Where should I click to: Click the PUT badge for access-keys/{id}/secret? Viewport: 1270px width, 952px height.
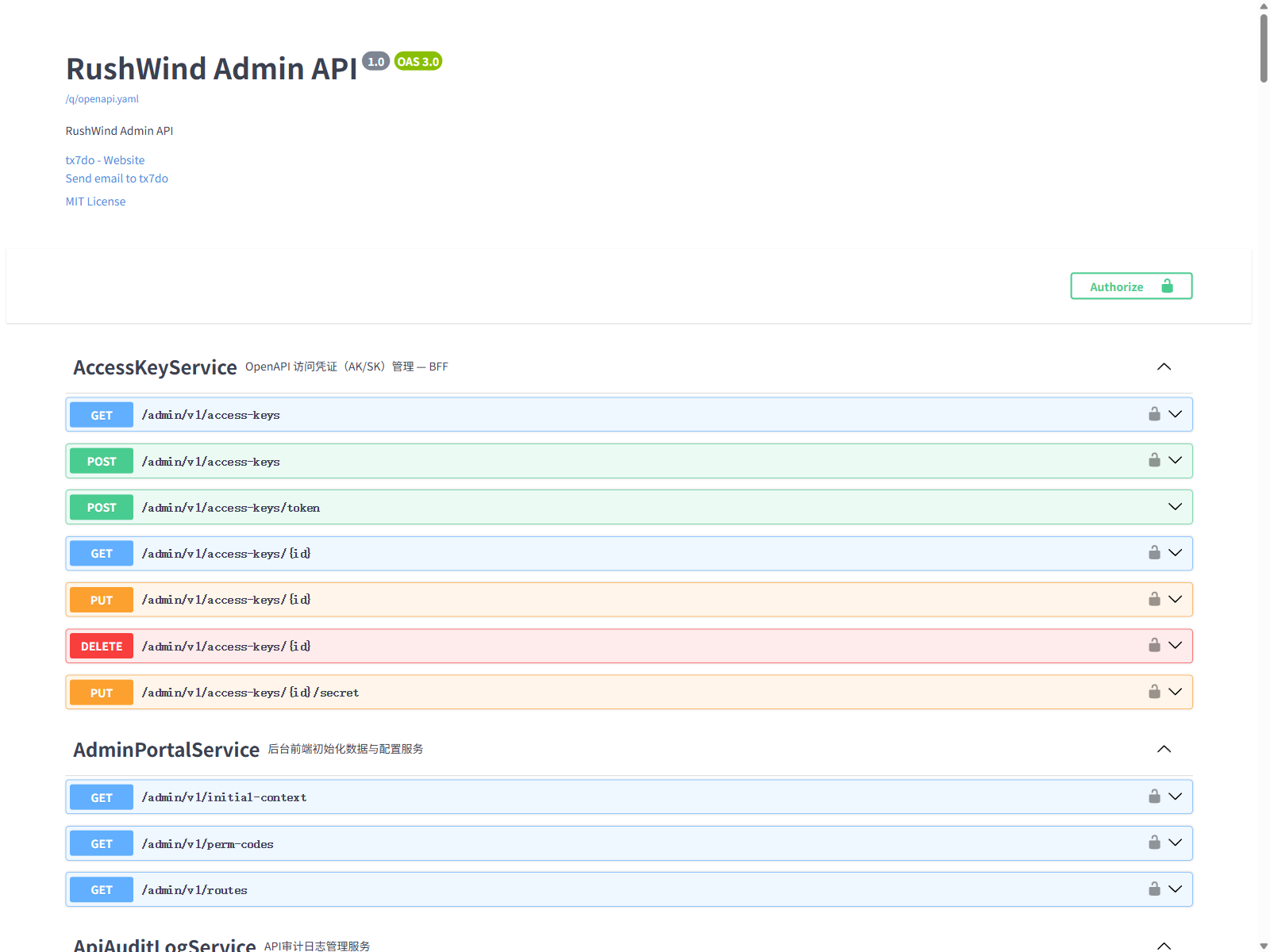(x=102, y=693)
